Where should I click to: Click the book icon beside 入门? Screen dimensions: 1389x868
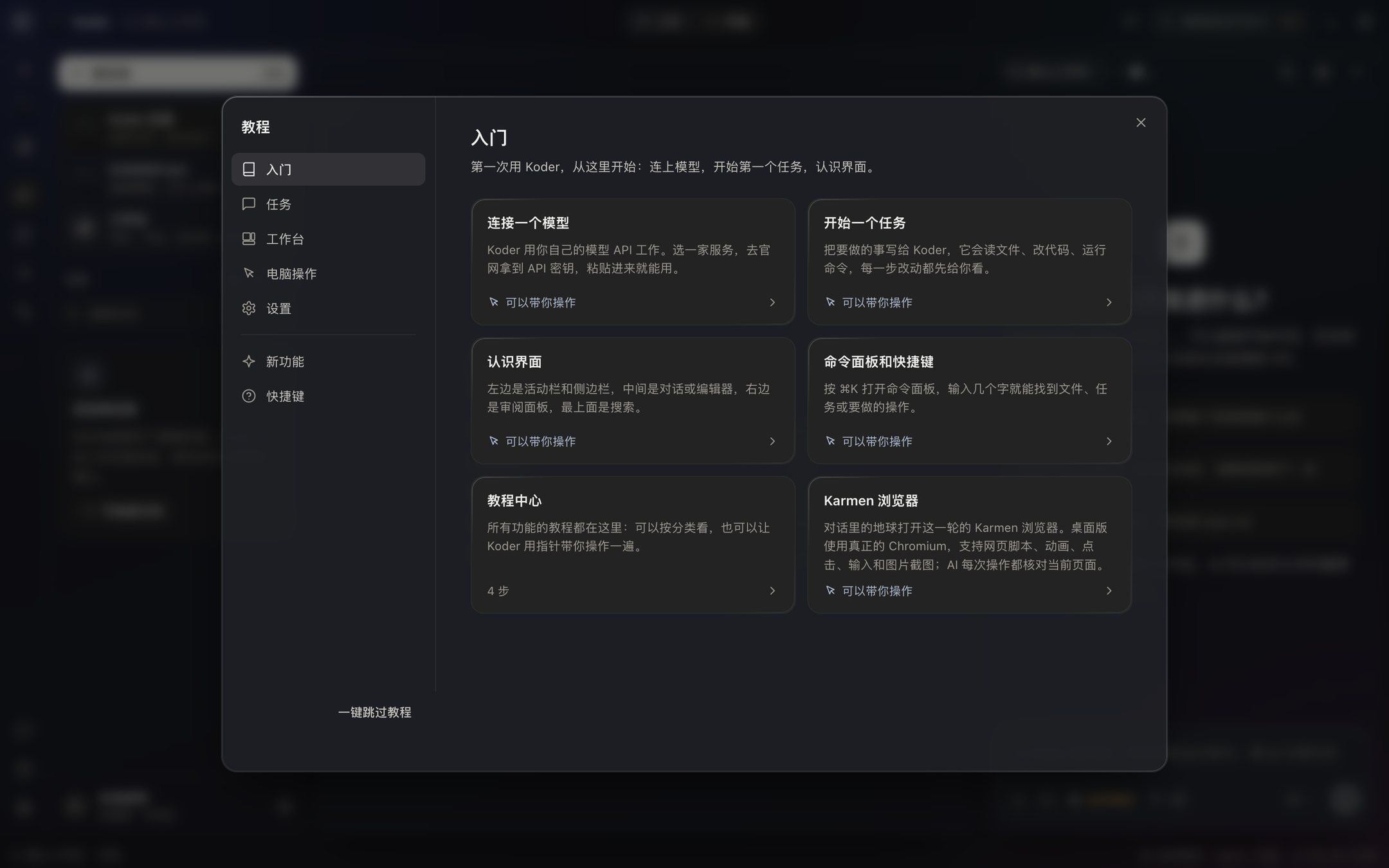tap(249, 169)
